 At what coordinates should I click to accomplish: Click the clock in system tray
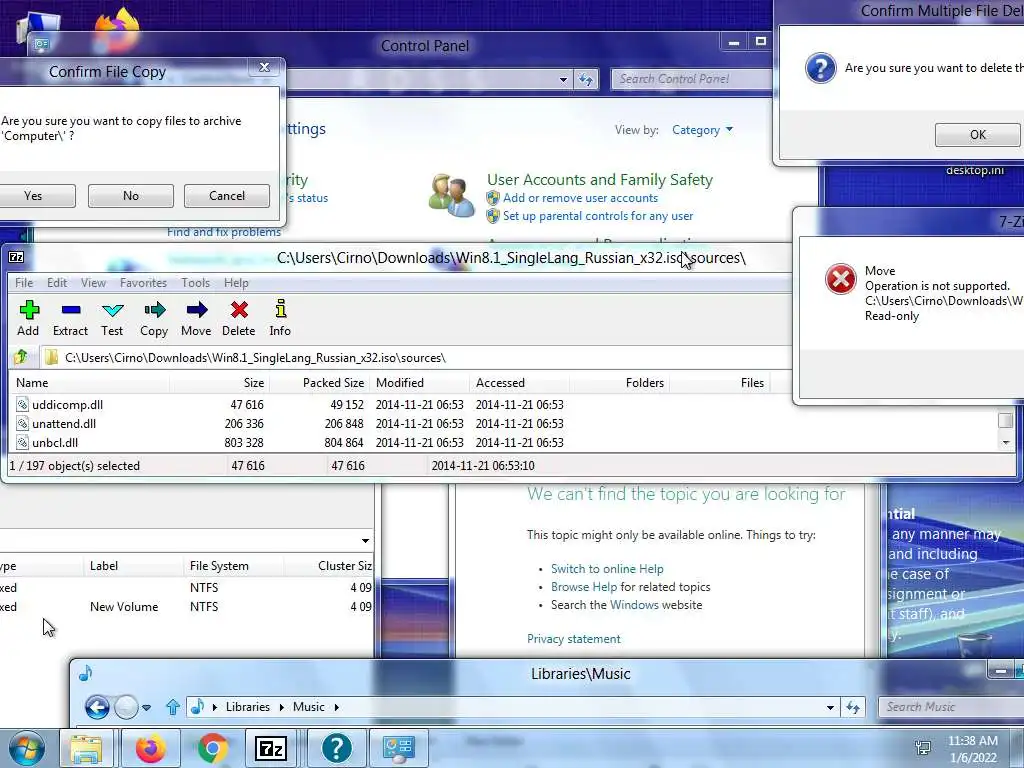pyautogui.click(x=973, y=749)
